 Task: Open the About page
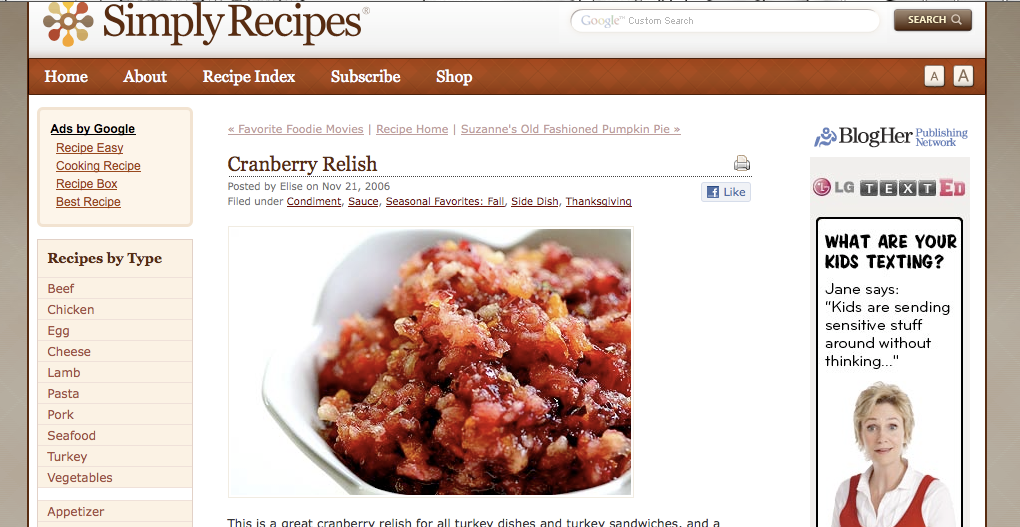point(145,77)
